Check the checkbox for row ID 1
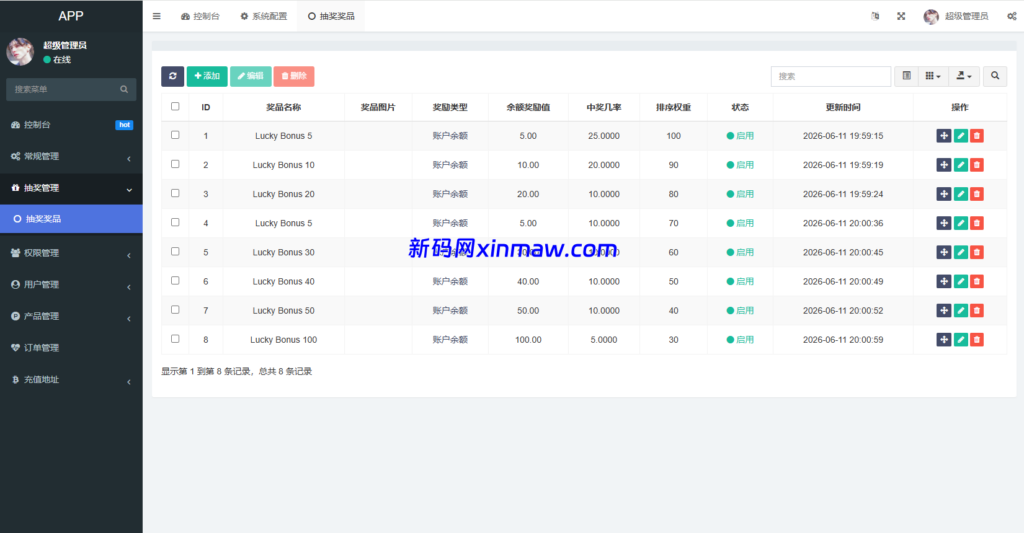This screenshot has height=533, width=1024. [x=175, y=135]
